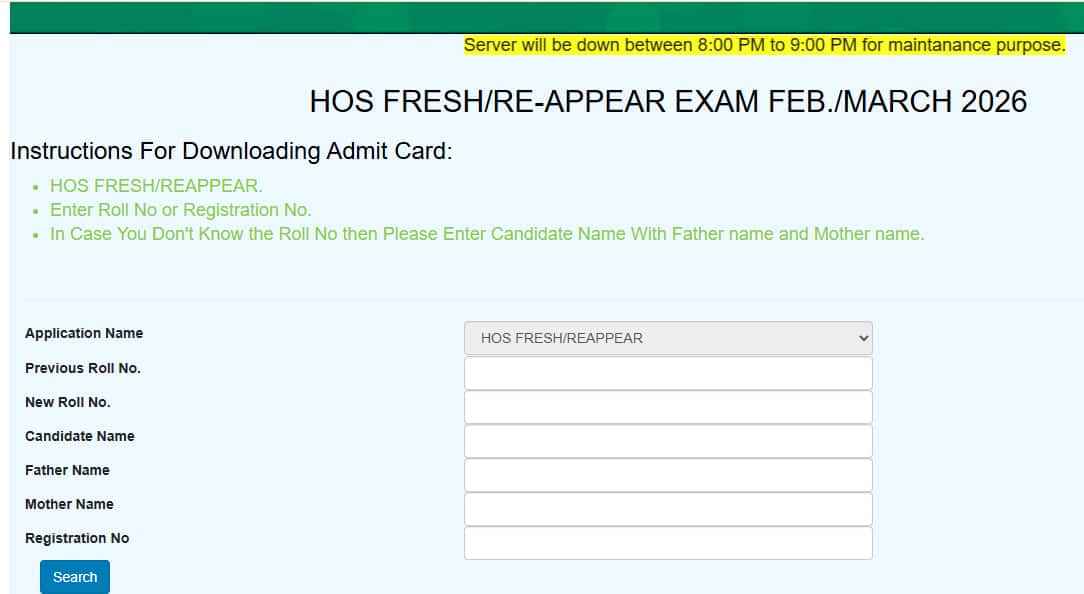Click the Candidate Name label
This screenshot has height=594, width=1084.
(80, 436)
